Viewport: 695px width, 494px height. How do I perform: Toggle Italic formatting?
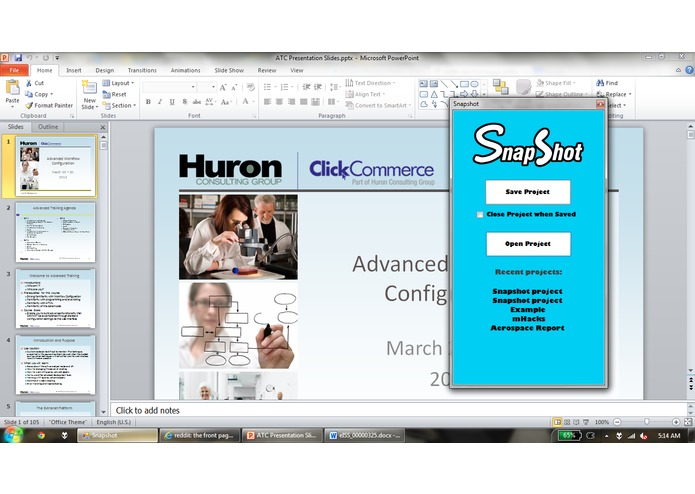click(160, 102)
